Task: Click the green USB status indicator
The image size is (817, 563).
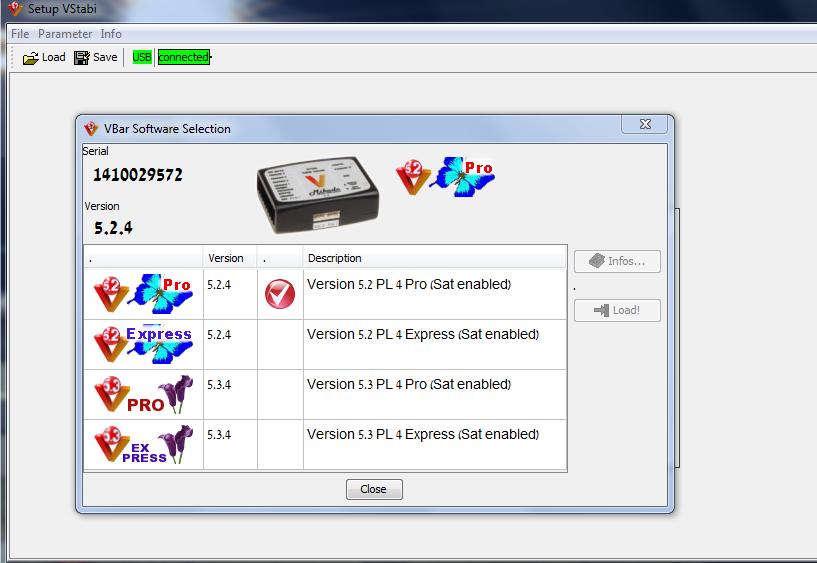Action: click(x=142, y=57)
